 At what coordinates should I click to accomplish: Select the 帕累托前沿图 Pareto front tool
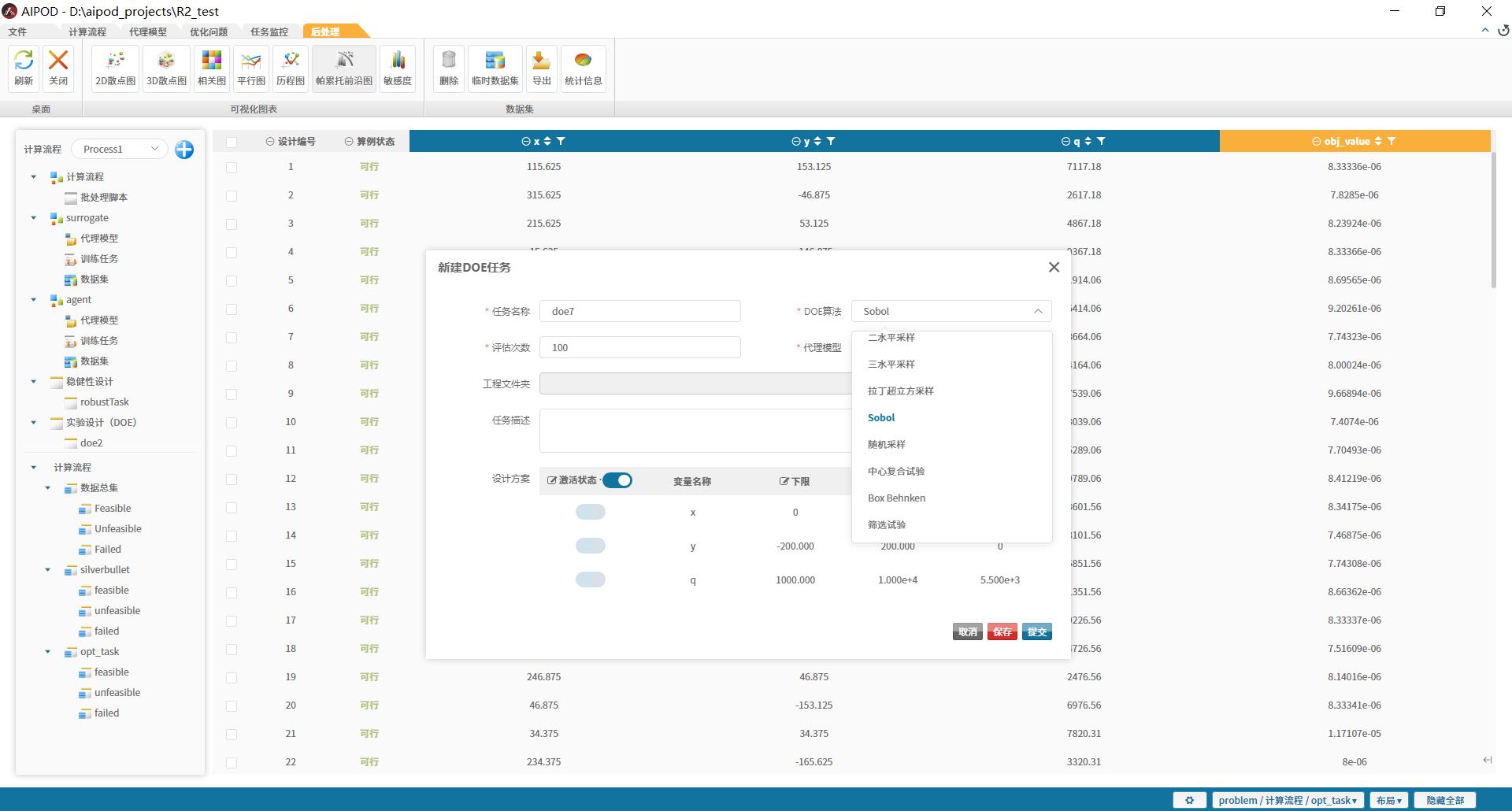click(343, 68)
